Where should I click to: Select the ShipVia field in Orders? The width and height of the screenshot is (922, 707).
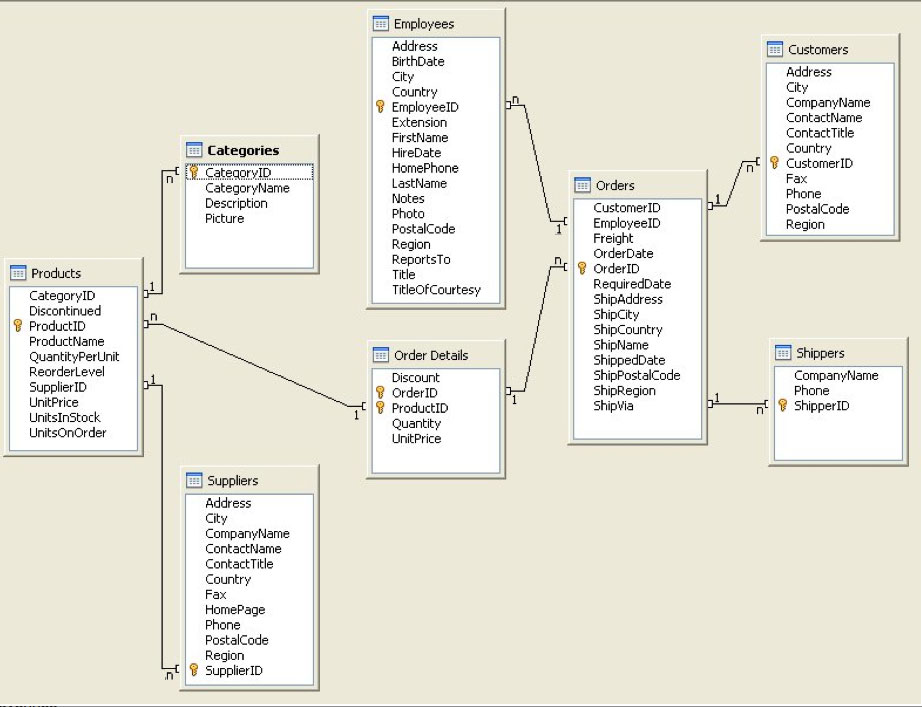(613, 406)
